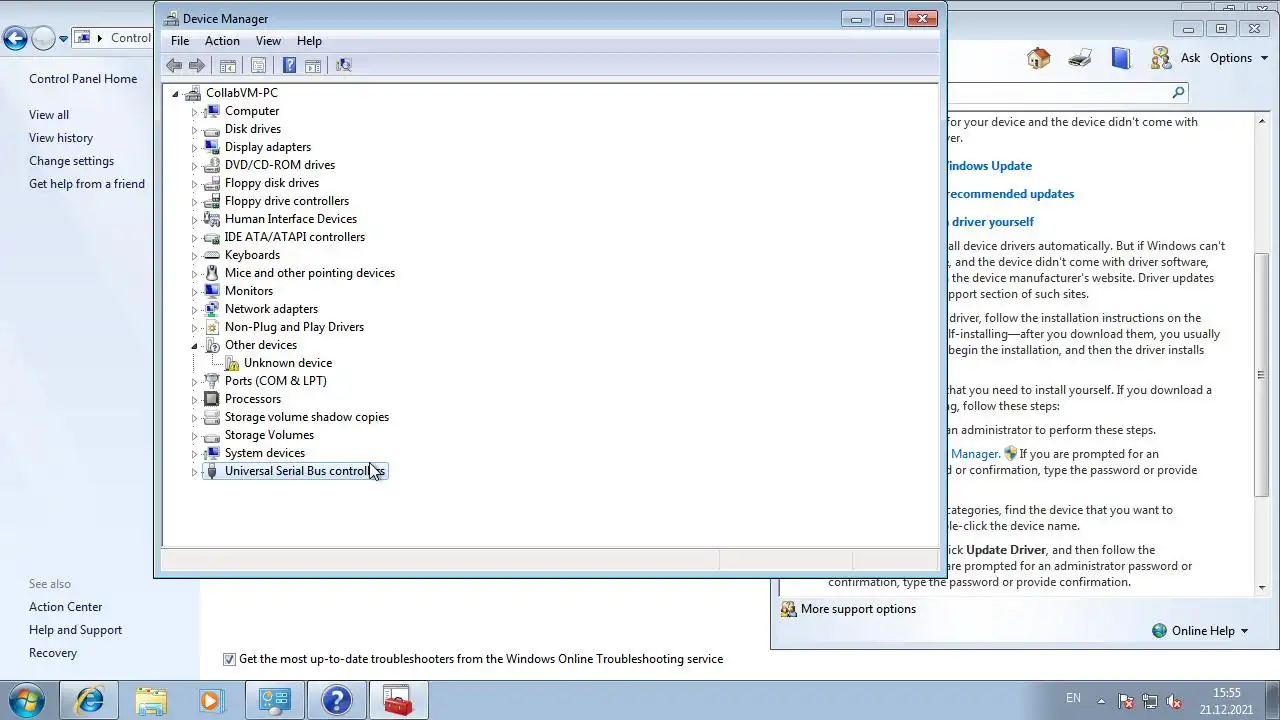Click the magnifier search icon in Help window
The image size is (1280, 720).
[1178, 92]
